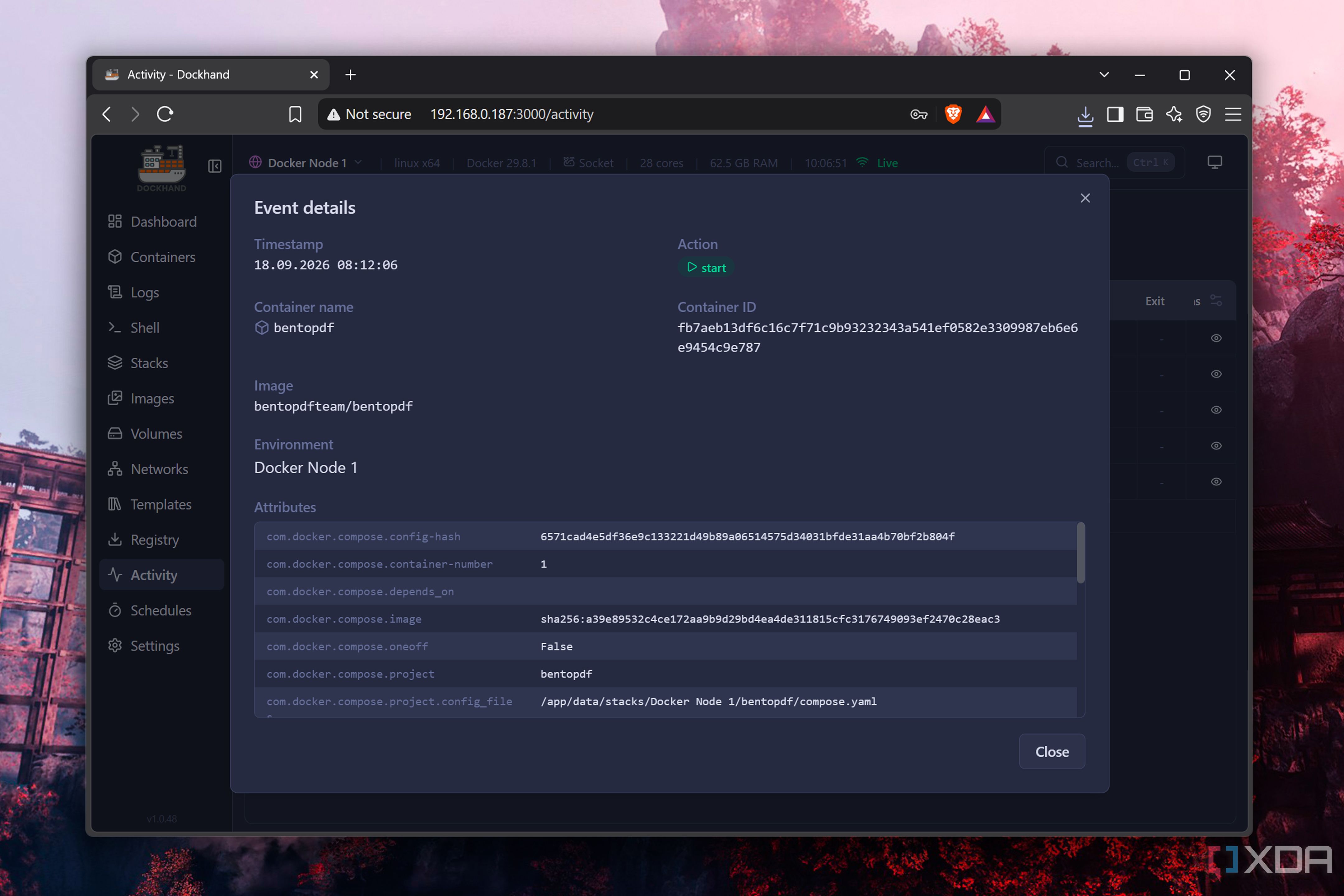Go to the Logs page

pos(162,292)
